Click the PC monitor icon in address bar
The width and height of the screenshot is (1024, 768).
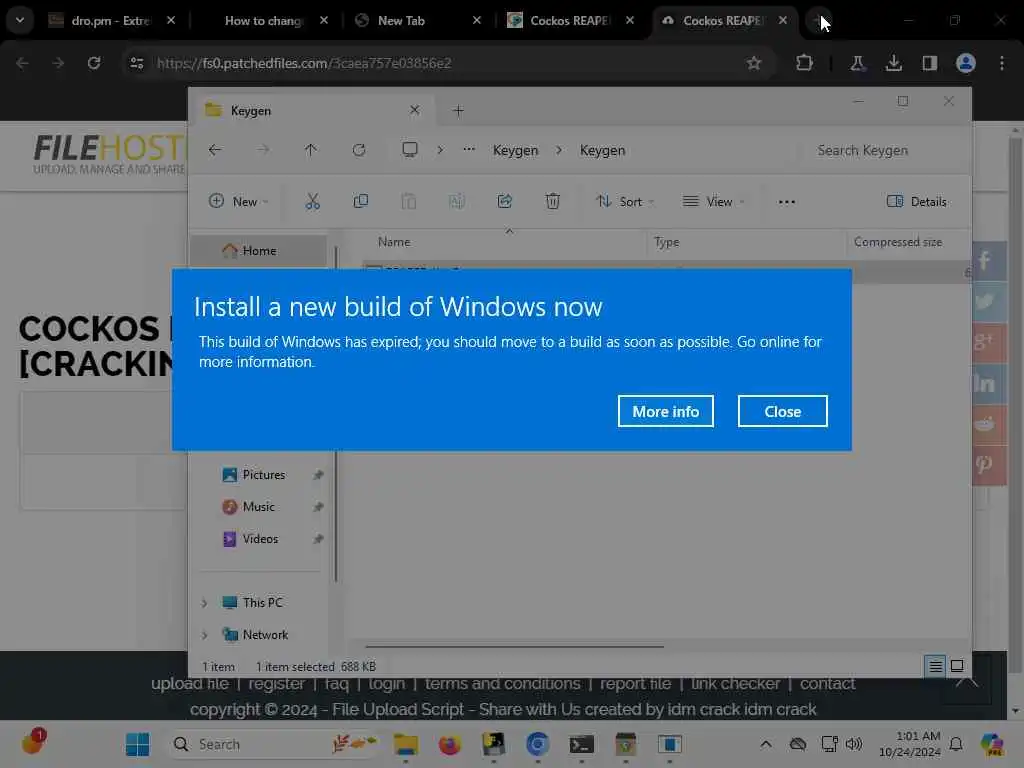(410, 150)
